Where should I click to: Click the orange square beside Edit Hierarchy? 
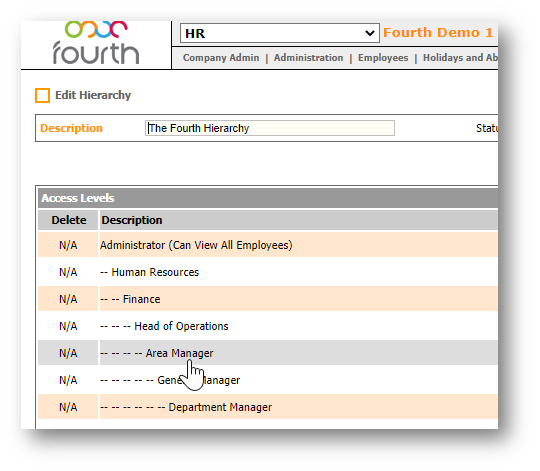pos(42,95)
